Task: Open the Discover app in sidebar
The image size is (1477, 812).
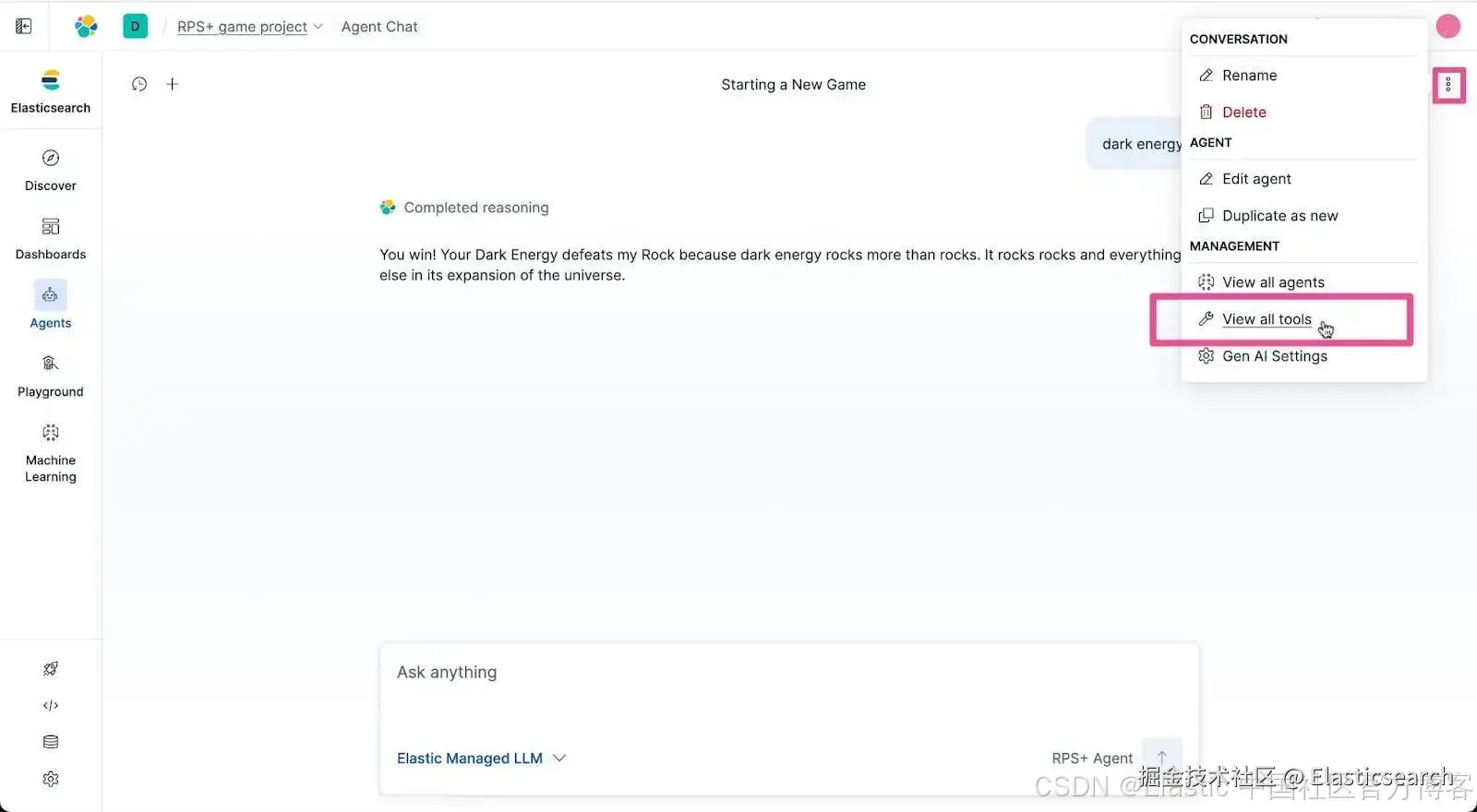Action: click(x=51, y=170)
